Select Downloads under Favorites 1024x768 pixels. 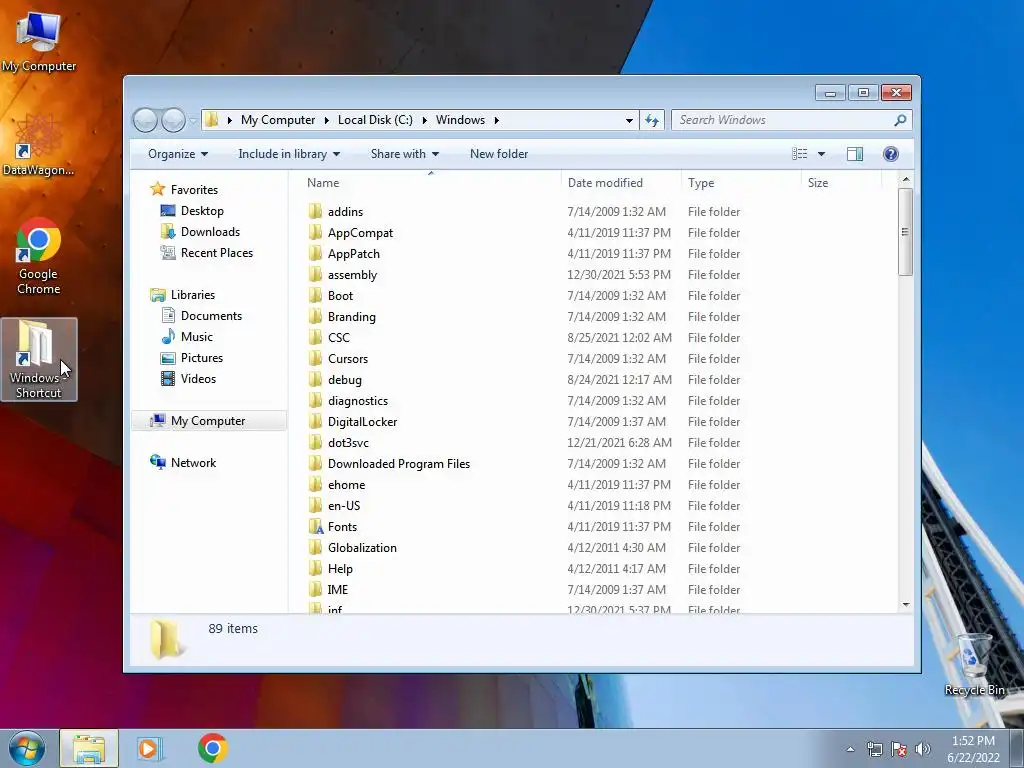click(210, 232)
